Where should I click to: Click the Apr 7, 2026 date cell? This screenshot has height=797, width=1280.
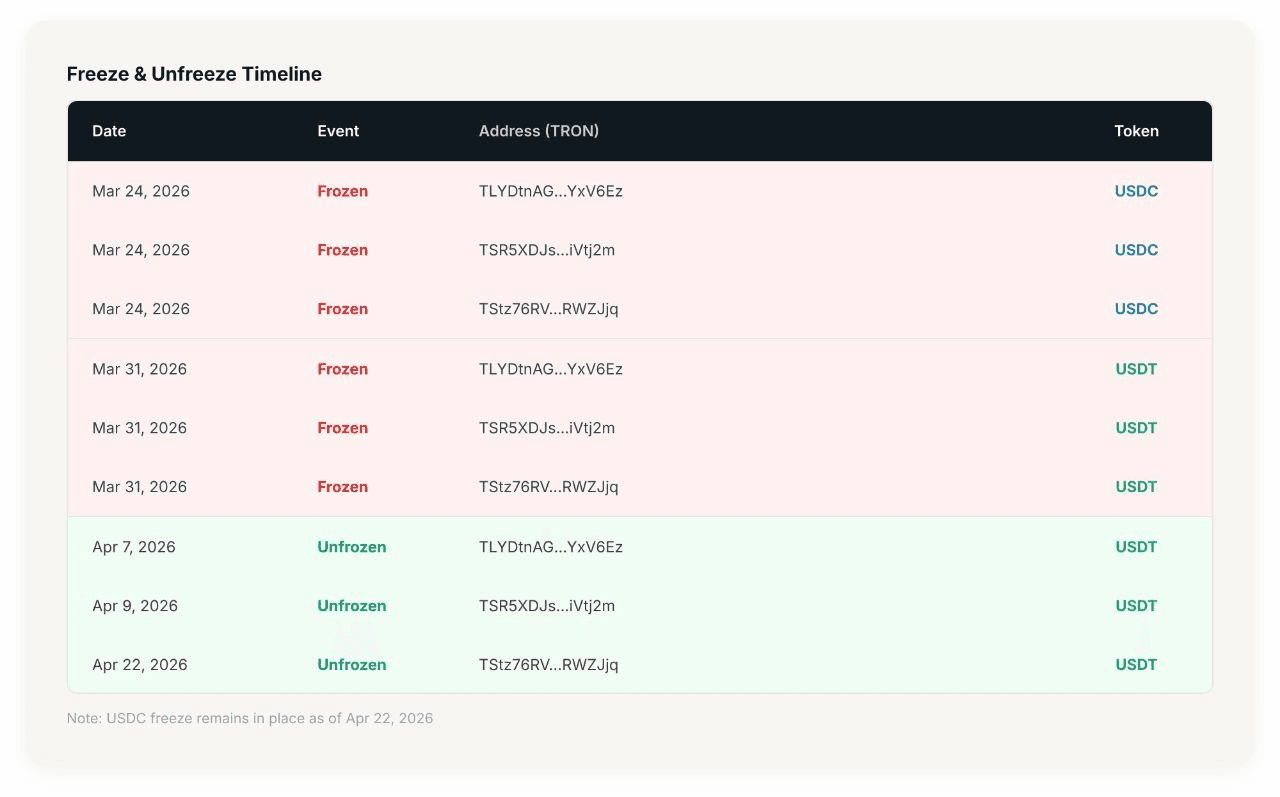(x=134, y=547)
